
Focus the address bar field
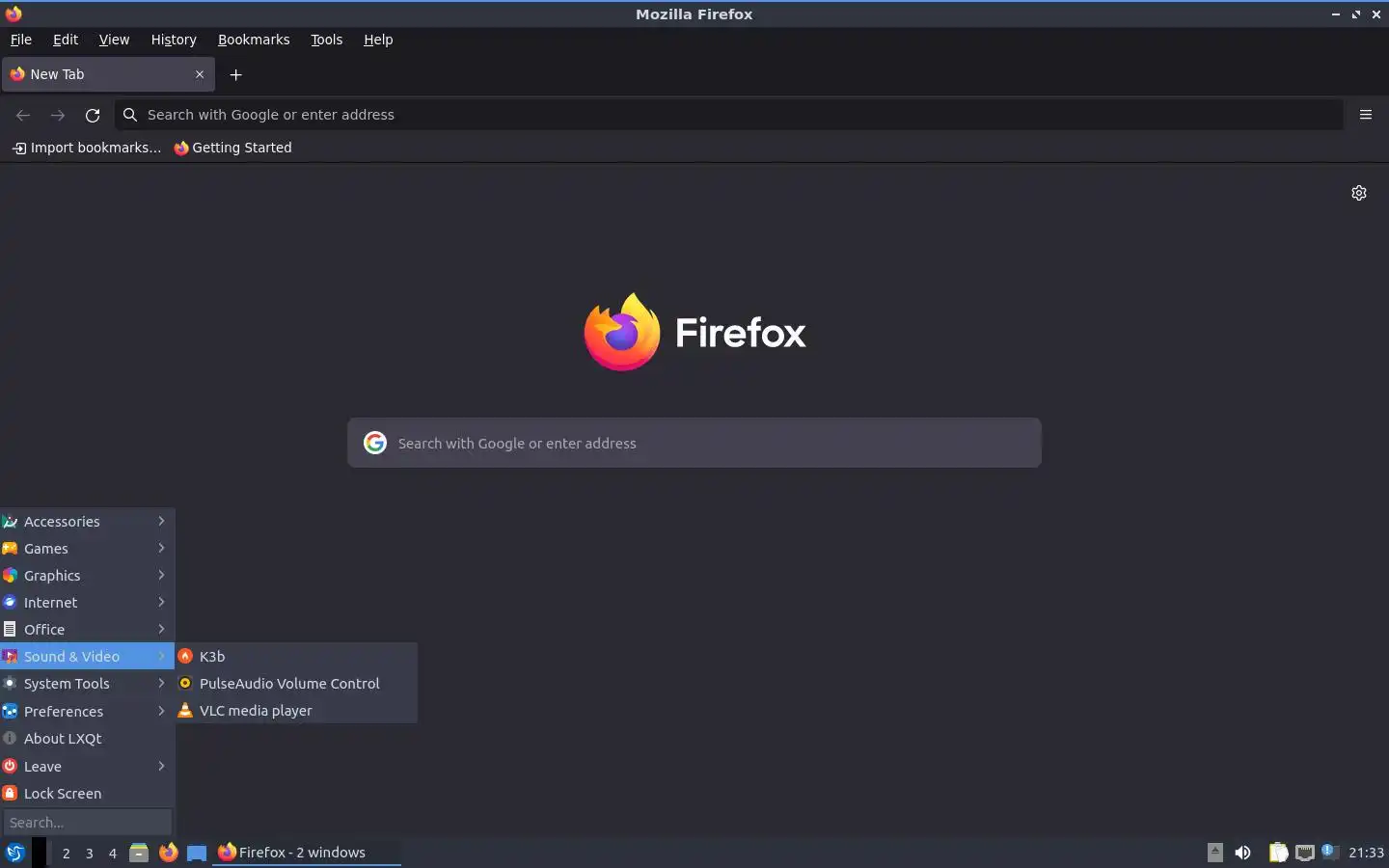pyautogui.click(x=728, y=115)
